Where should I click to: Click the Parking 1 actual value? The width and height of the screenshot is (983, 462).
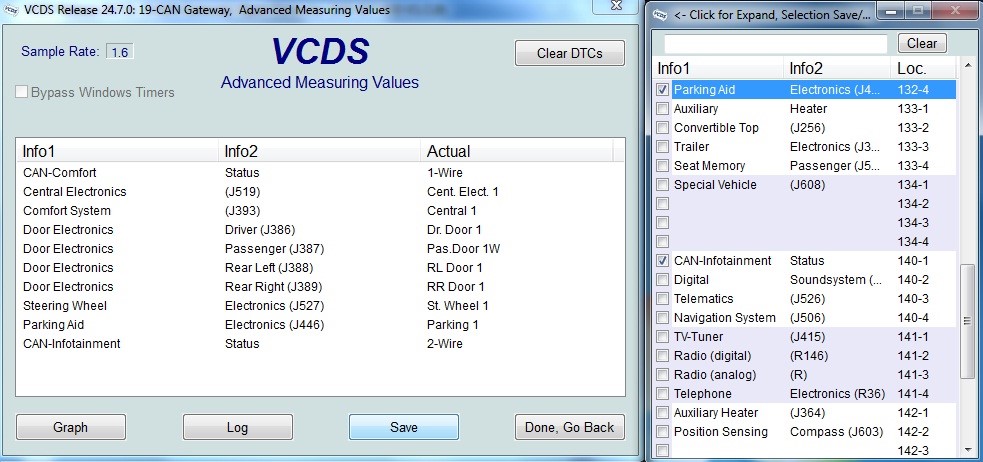tap(453, 325)
